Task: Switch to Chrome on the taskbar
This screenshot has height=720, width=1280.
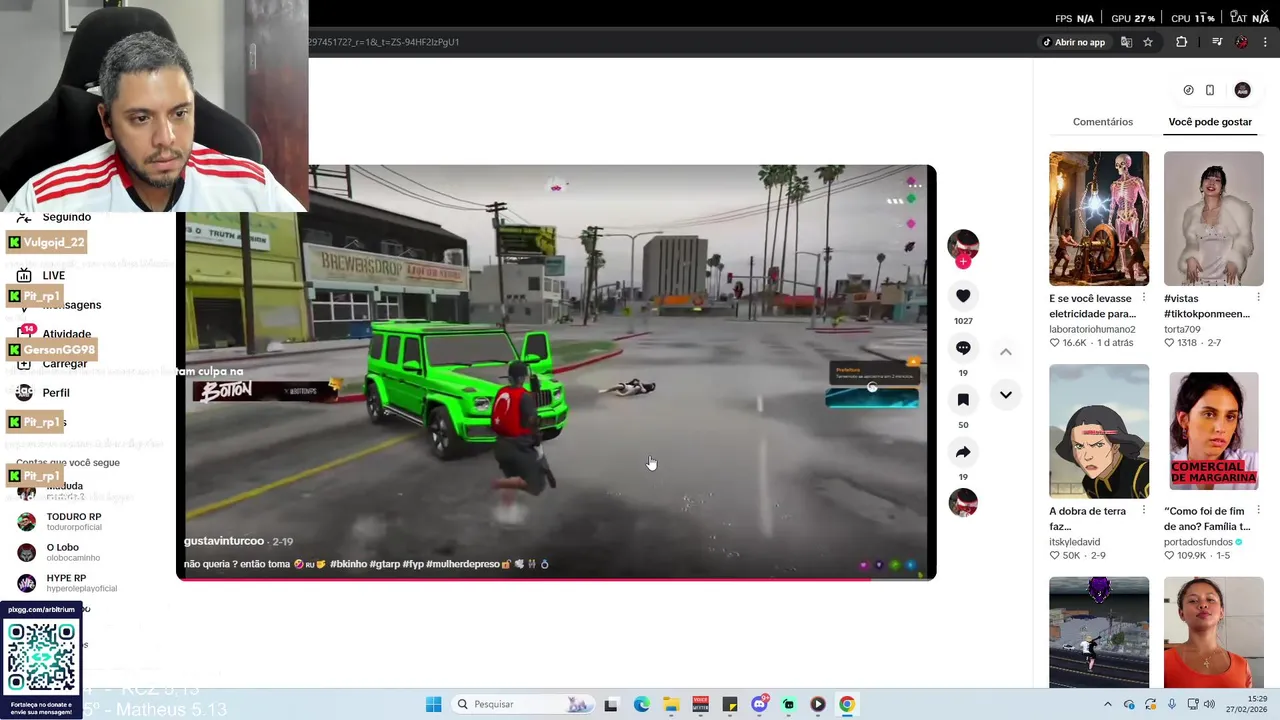Action: 847,704
